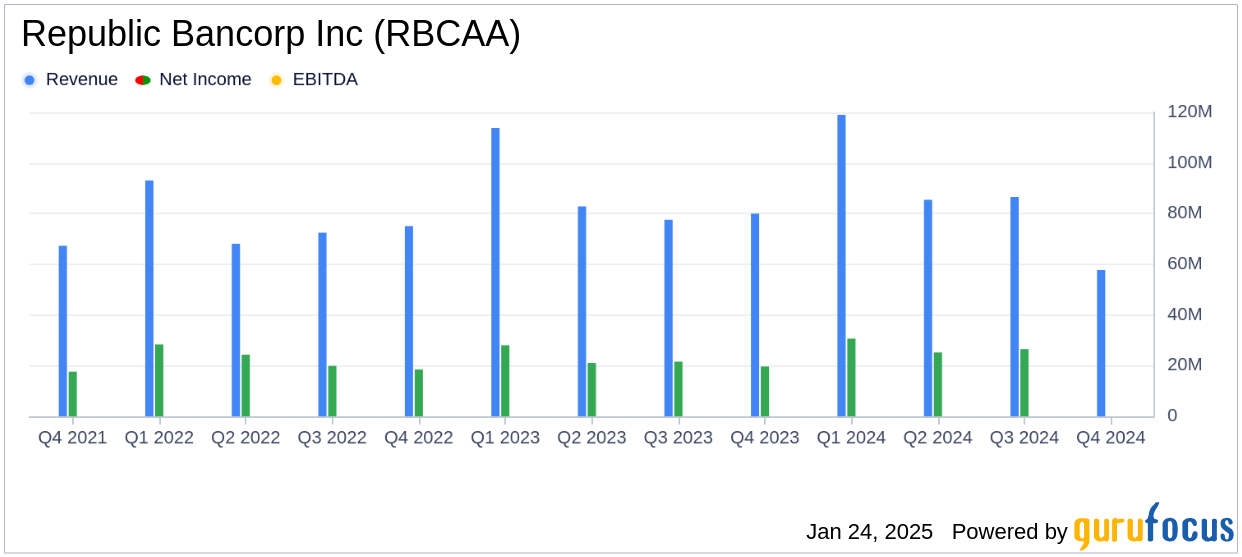Click the Q4 2021 x-axis label
Screen dimensions: 1242x557
click(x=73, y=438)
